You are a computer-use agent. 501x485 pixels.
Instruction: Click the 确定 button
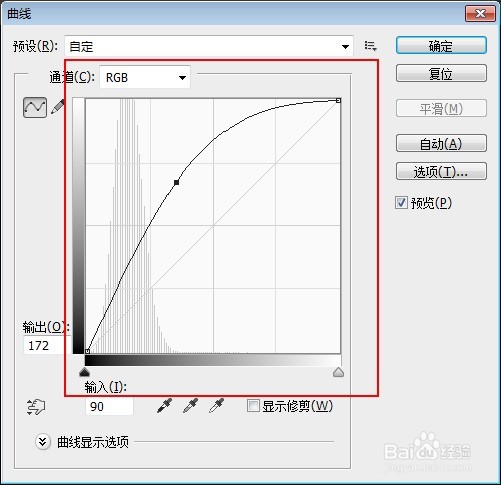tap(441, 46)
